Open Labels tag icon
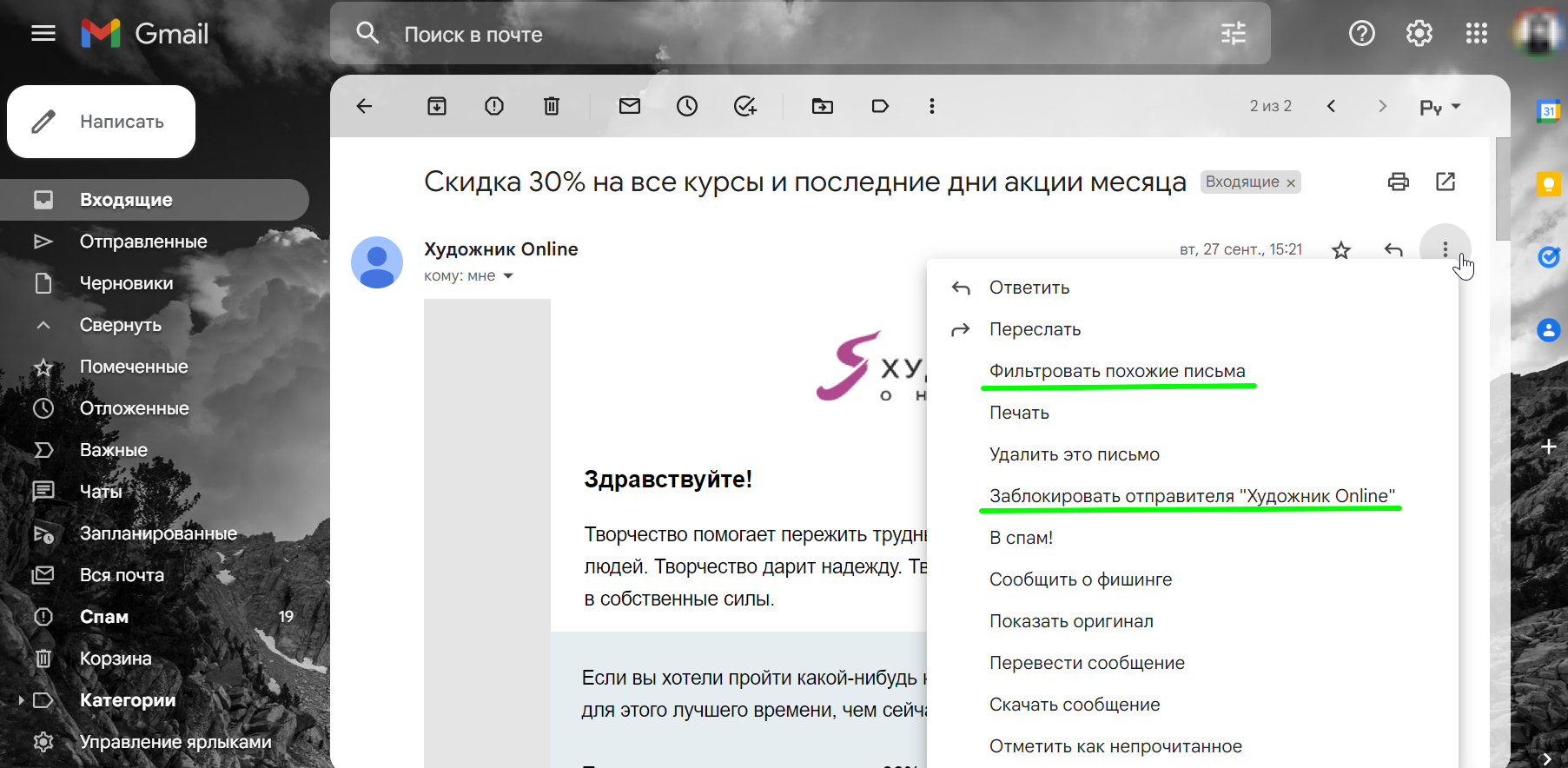 coord(880,106)
